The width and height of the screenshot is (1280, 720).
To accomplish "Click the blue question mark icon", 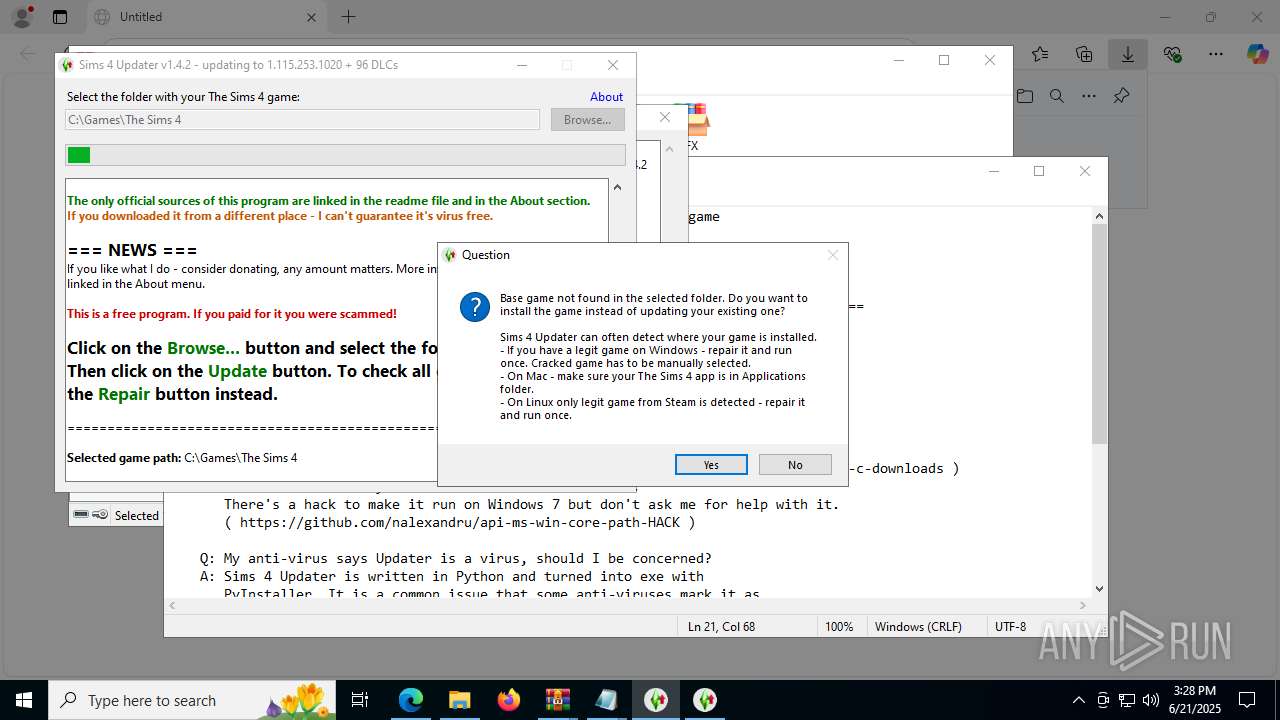I will [x=475, y=306].
